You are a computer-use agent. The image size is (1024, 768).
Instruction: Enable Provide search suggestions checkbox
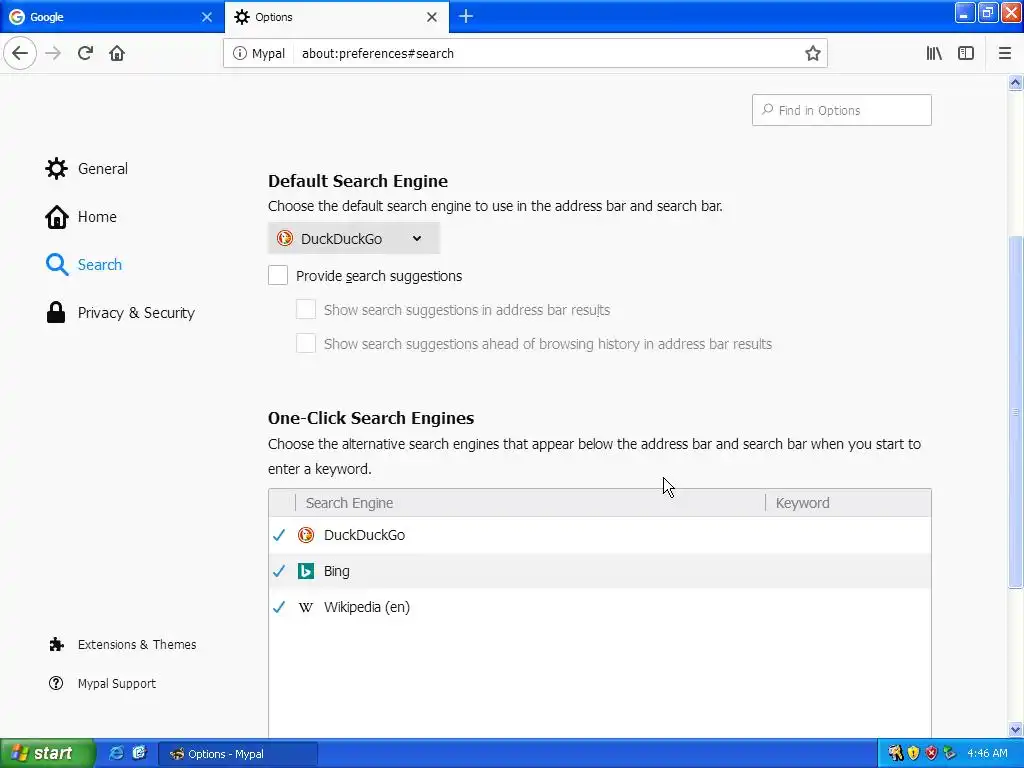(x=278, y=276)
